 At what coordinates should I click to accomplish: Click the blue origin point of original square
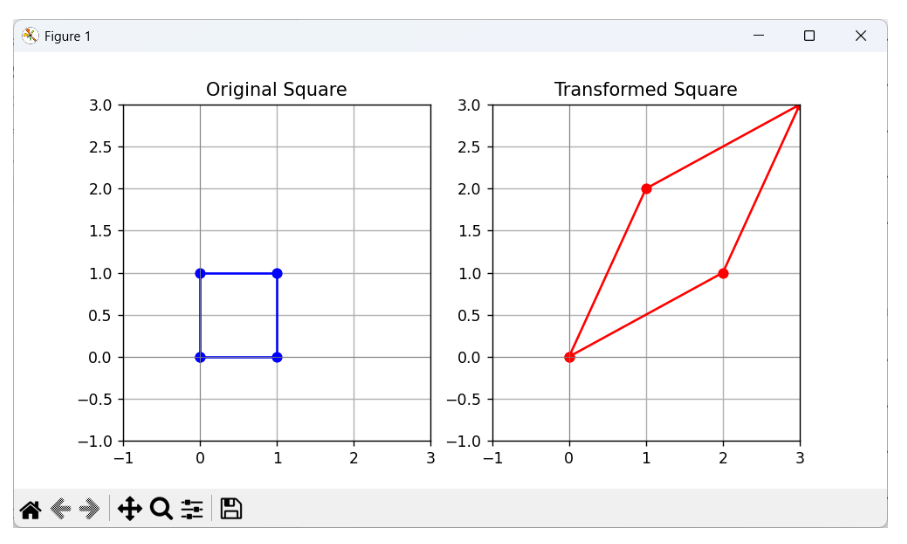(200, 357)
